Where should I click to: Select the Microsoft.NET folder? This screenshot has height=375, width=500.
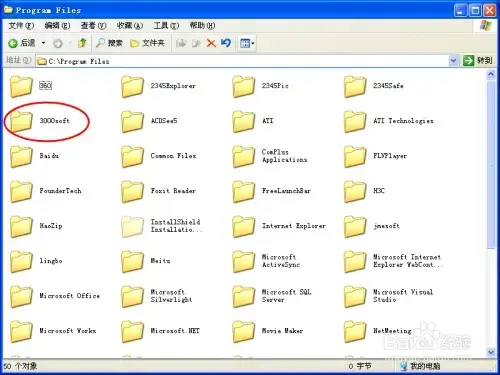point(160,331)
